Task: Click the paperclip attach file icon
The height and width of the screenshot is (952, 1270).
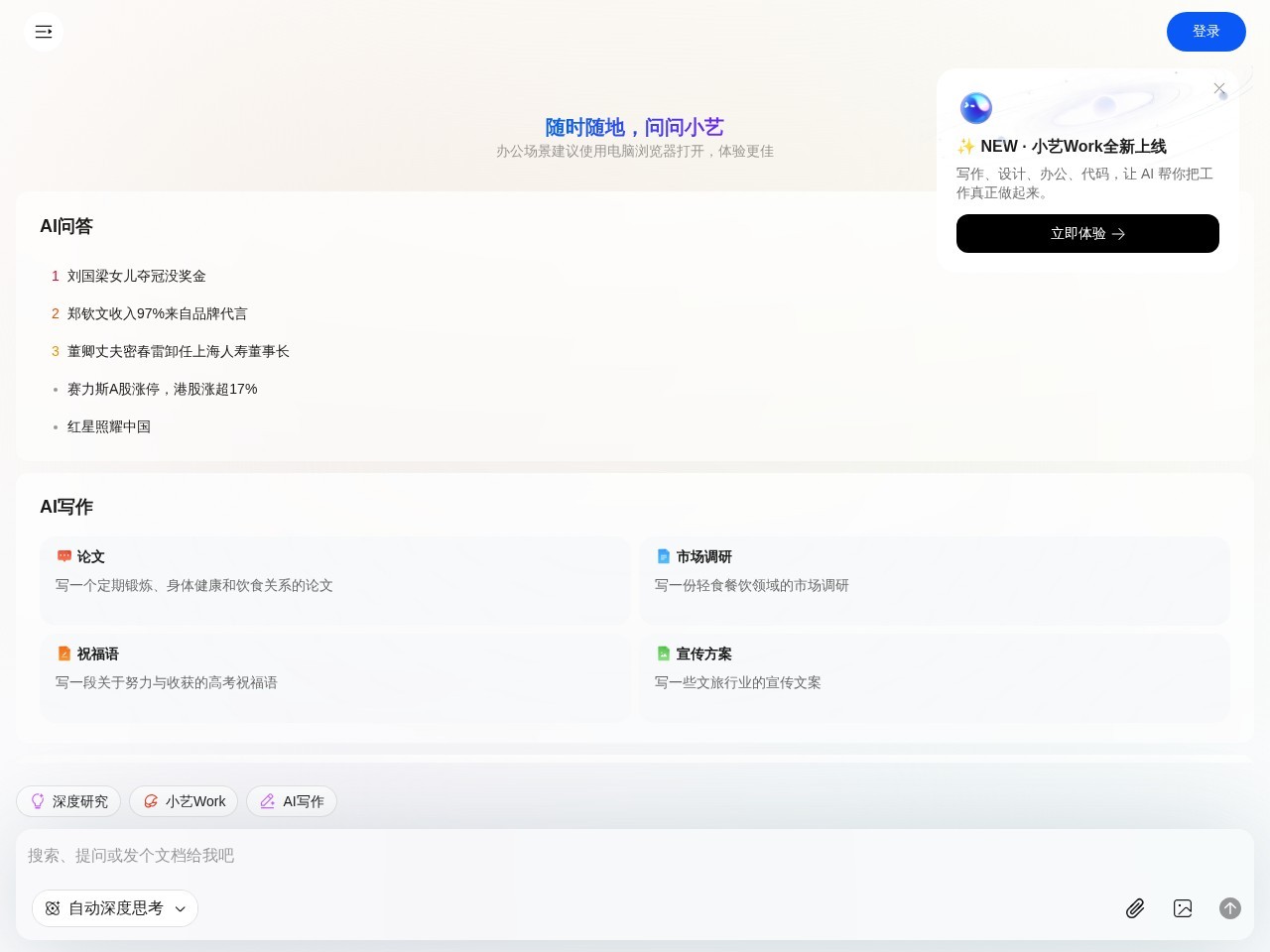Action: coord(1135,908)
